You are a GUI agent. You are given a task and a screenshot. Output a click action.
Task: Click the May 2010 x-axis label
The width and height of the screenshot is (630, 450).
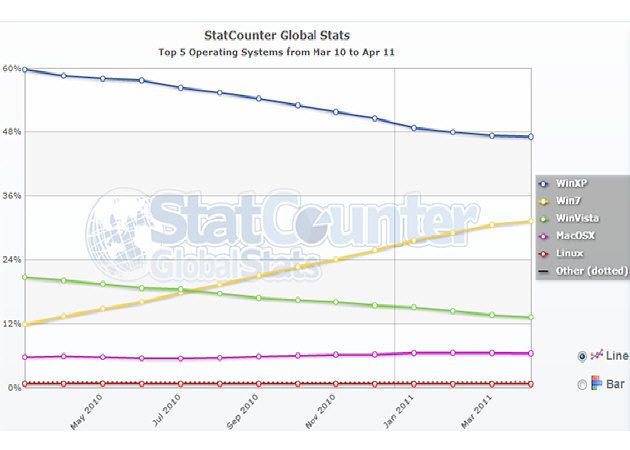point(86,413)
